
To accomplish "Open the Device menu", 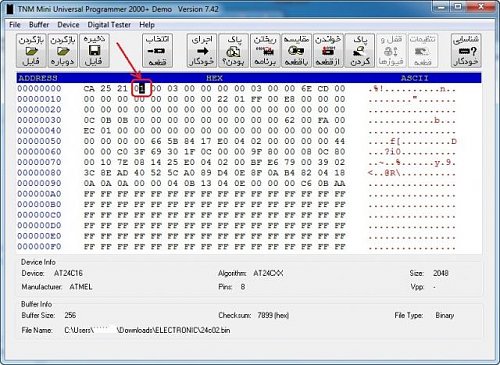I will (68, 25).
